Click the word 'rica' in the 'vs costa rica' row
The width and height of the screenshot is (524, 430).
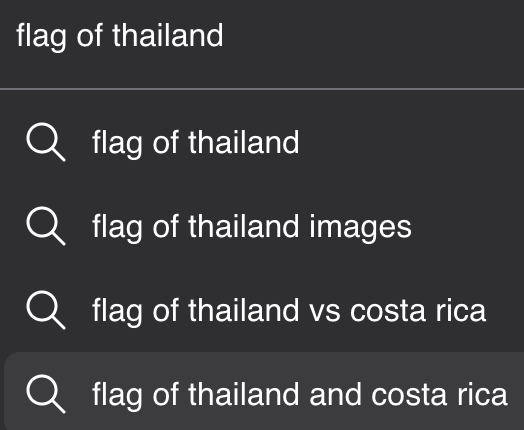point(461,310)
